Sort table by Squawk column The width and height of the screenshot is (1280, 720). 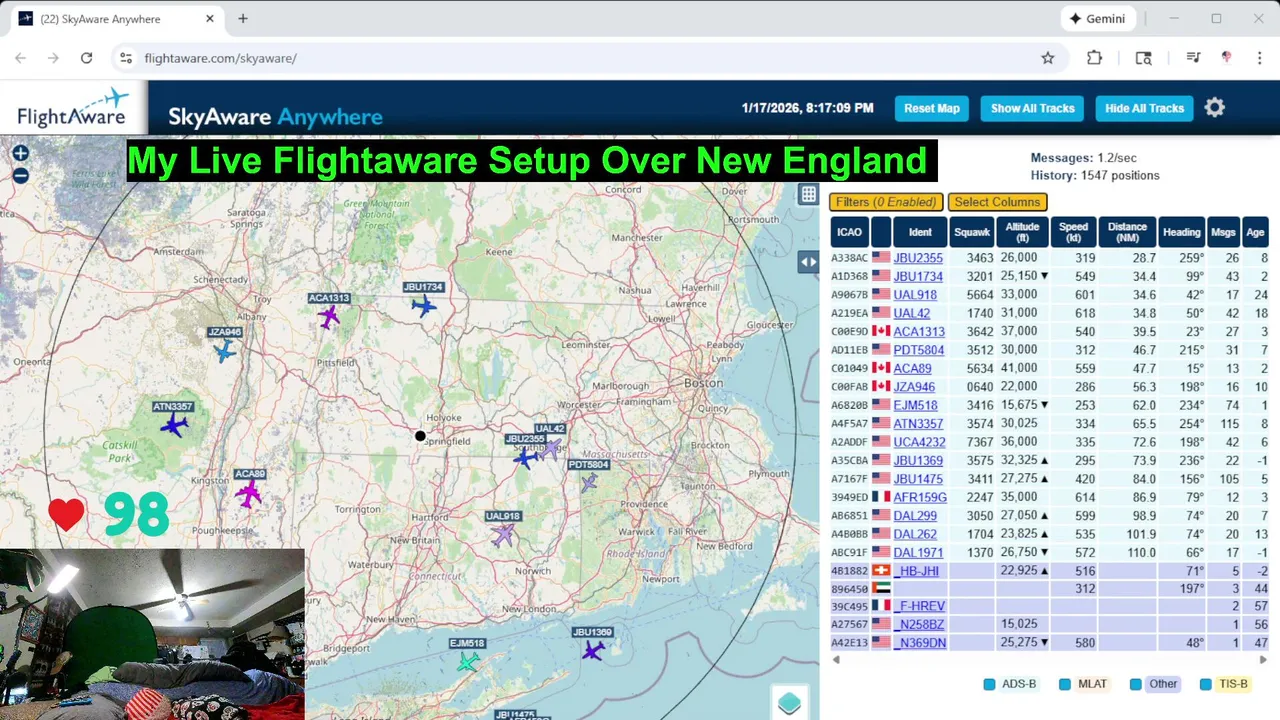click(x=972, y=232)
